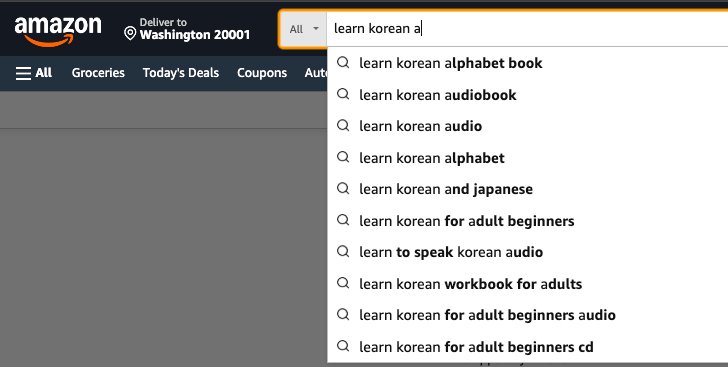Pick suggestion 'learn korean for adult beginners'
Viewport: 728px width, 367px height.
[x=527, y=221]
